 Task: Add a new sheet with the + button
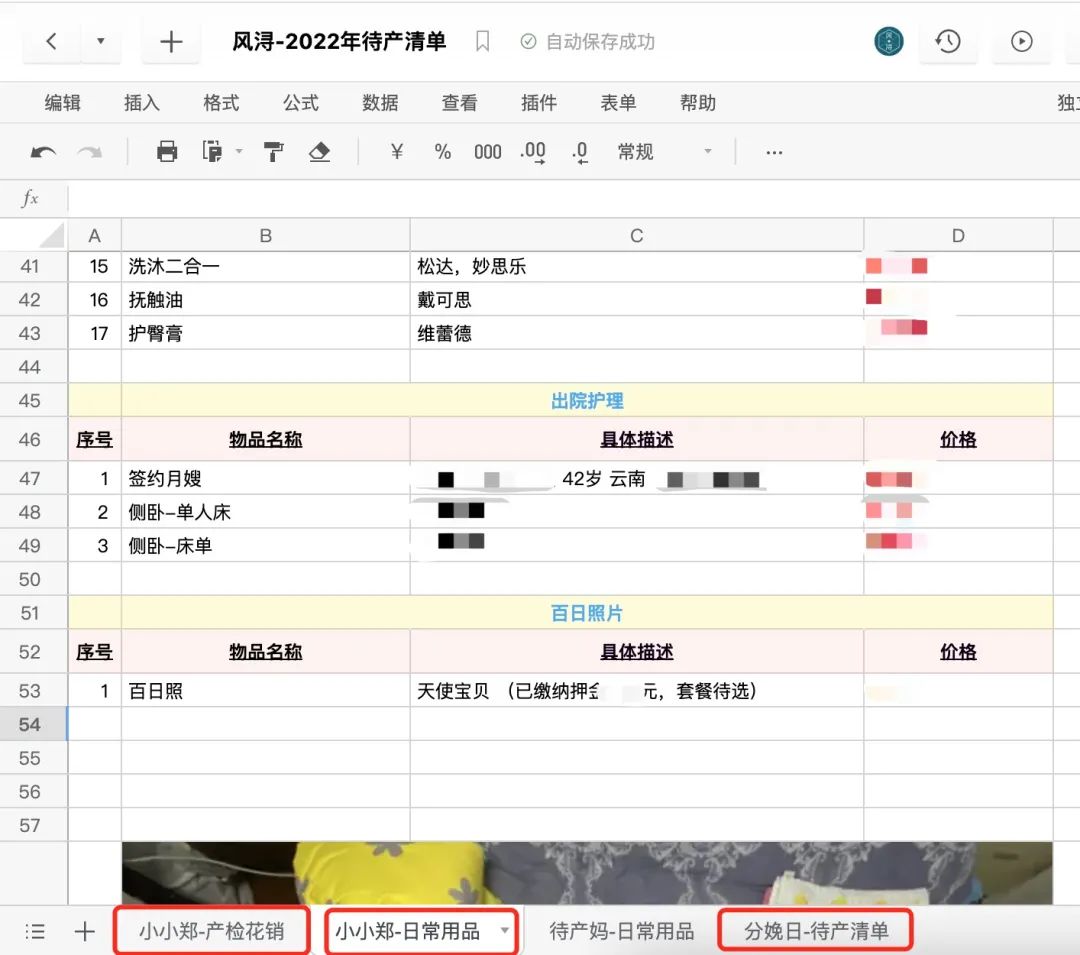pyautogui.click(x=85, y=930)
